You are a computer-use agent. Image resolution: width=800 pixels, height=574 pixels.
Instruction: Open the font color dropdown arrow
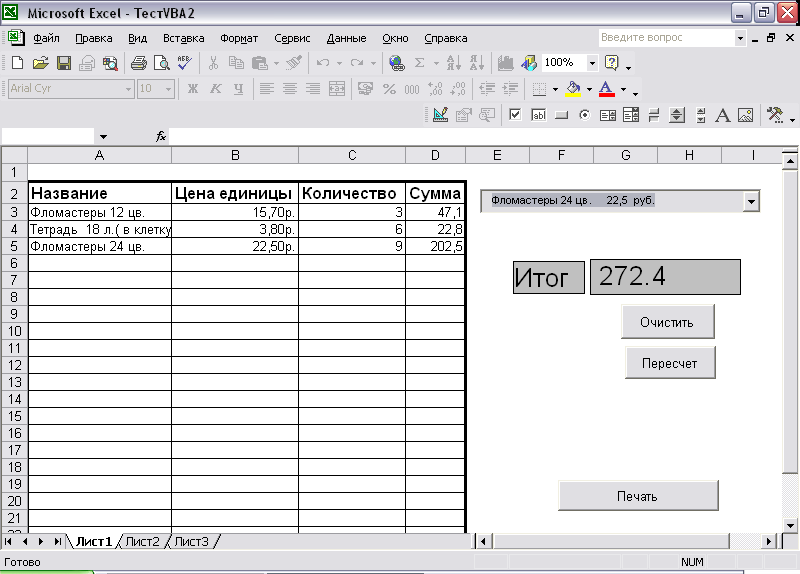(623, 89)
